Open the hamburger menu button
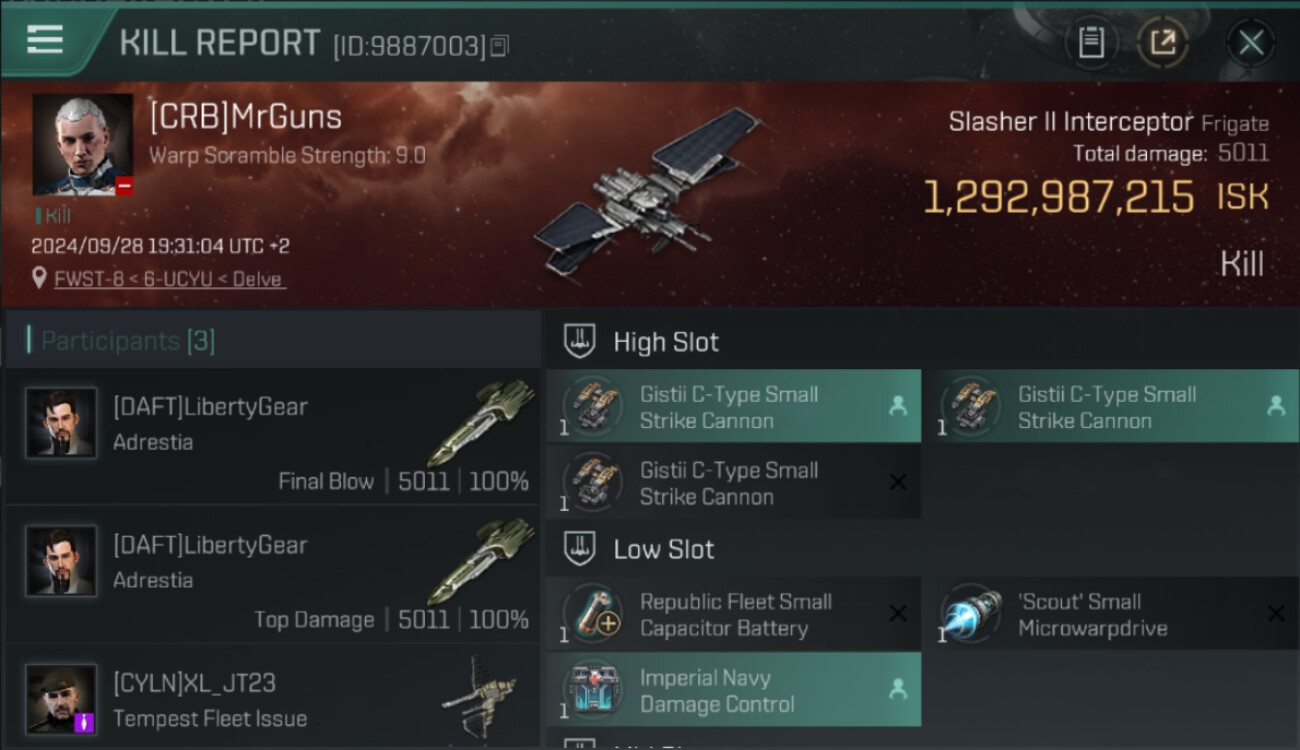Screen dimensions: 1300x750 coord(45,40)
